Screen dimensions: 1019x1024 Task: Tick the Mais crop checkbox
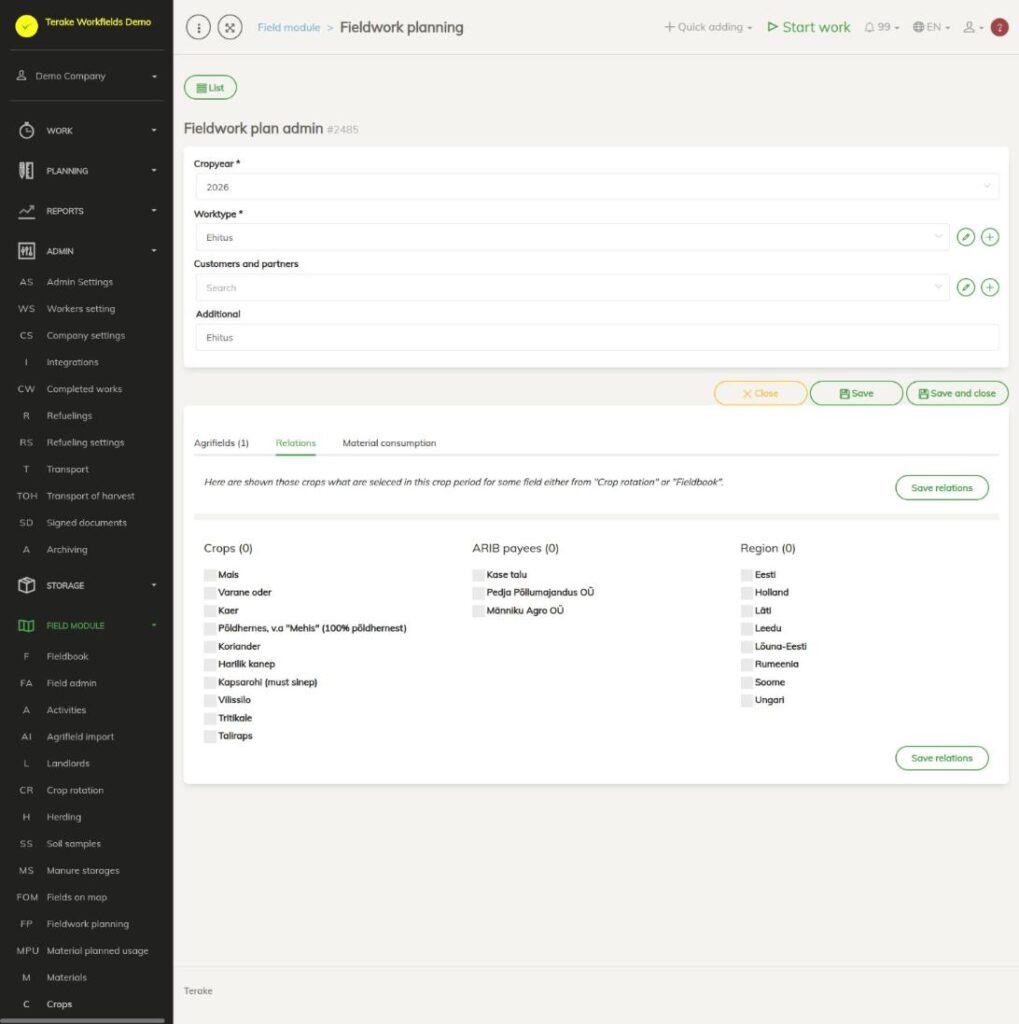[210, 575]
